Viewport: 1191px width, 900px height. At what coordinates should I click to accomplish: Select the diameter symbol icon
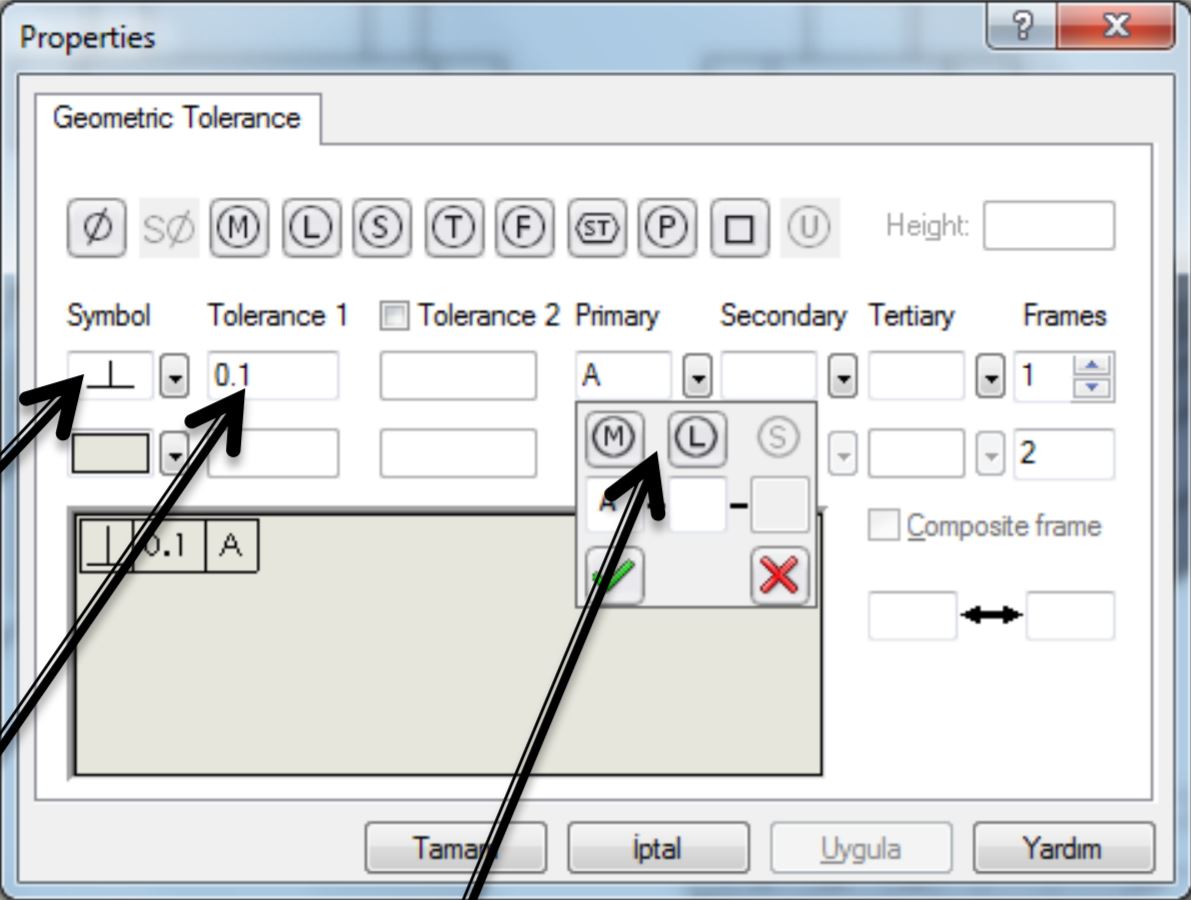tap(95, 227)
